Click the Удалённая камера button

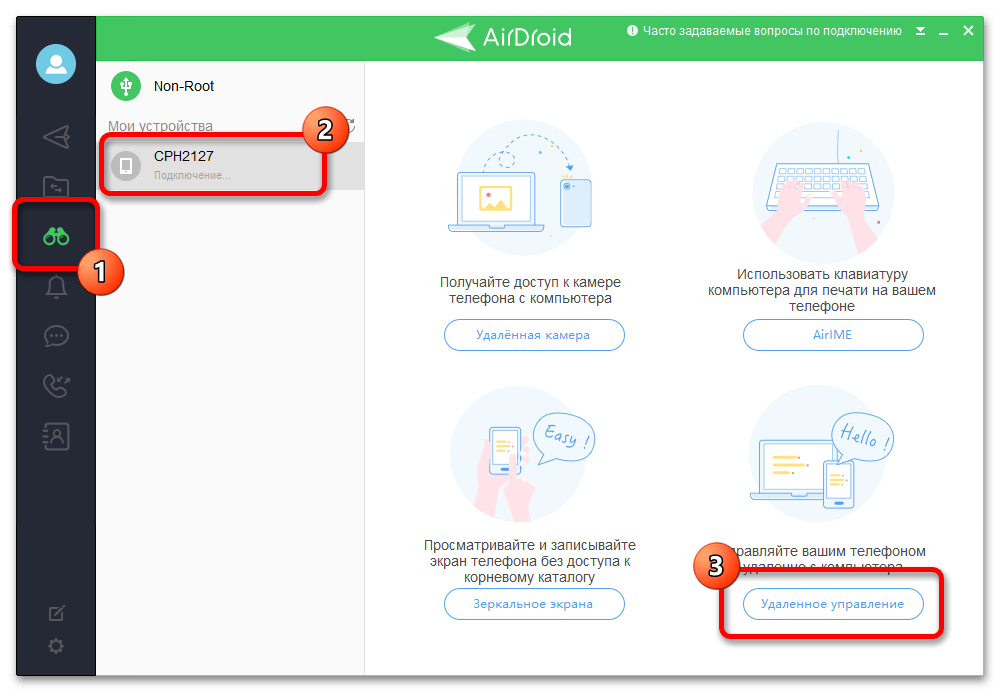pos(534,335)
